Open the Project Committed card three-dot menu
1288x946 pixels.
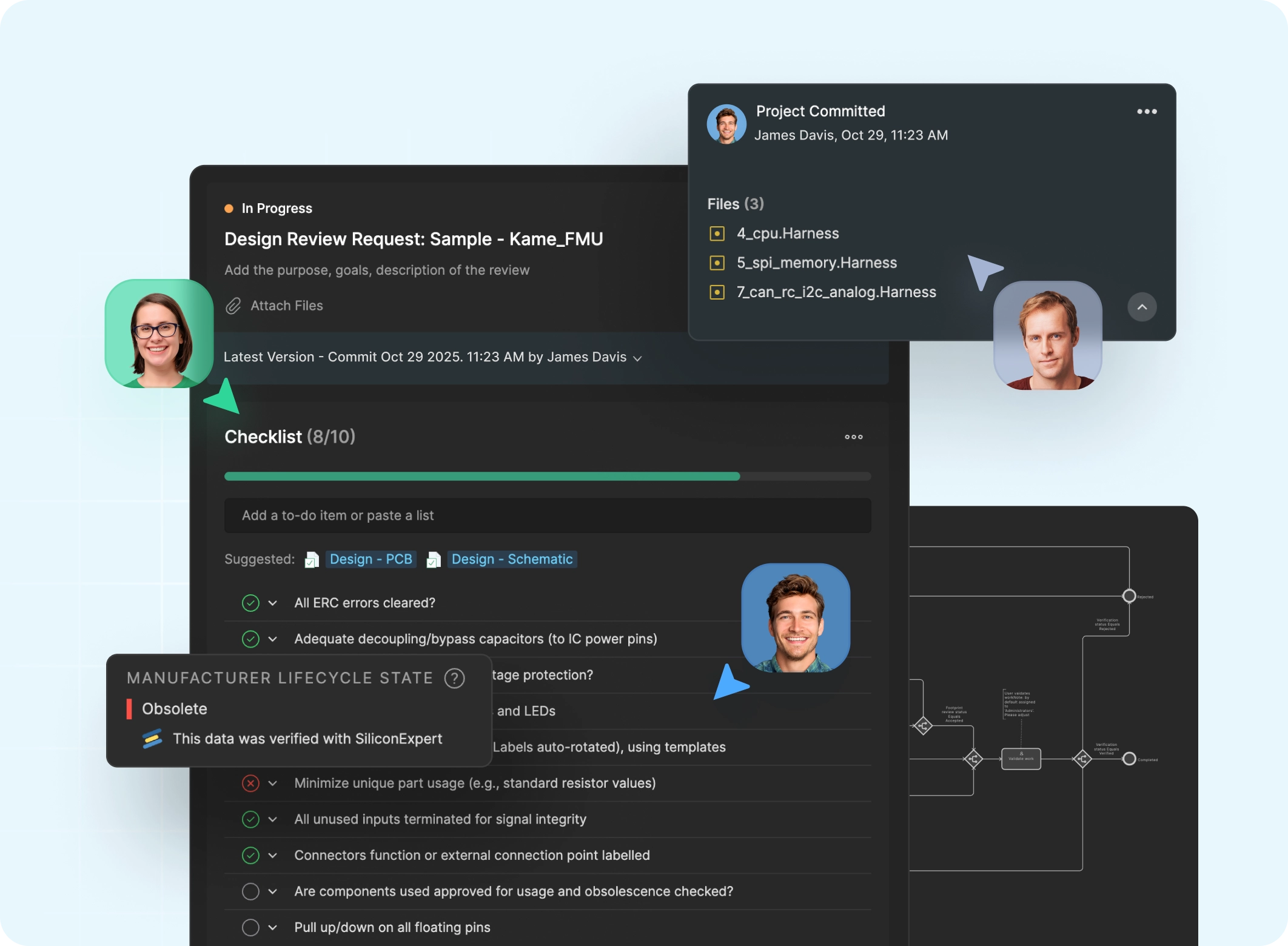1147,112
